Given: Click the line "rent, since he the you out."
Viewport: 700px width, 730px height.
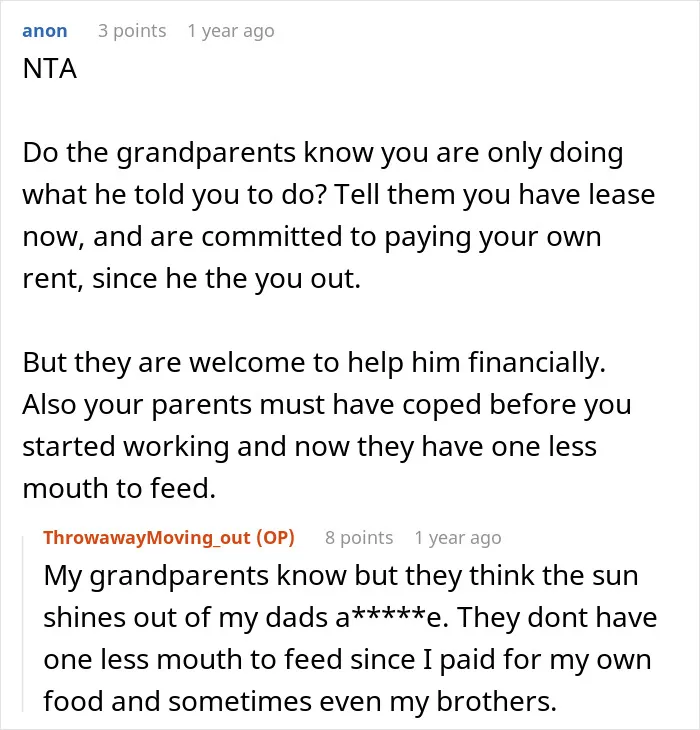Looking at the screenshot, I should coord(192,279).
